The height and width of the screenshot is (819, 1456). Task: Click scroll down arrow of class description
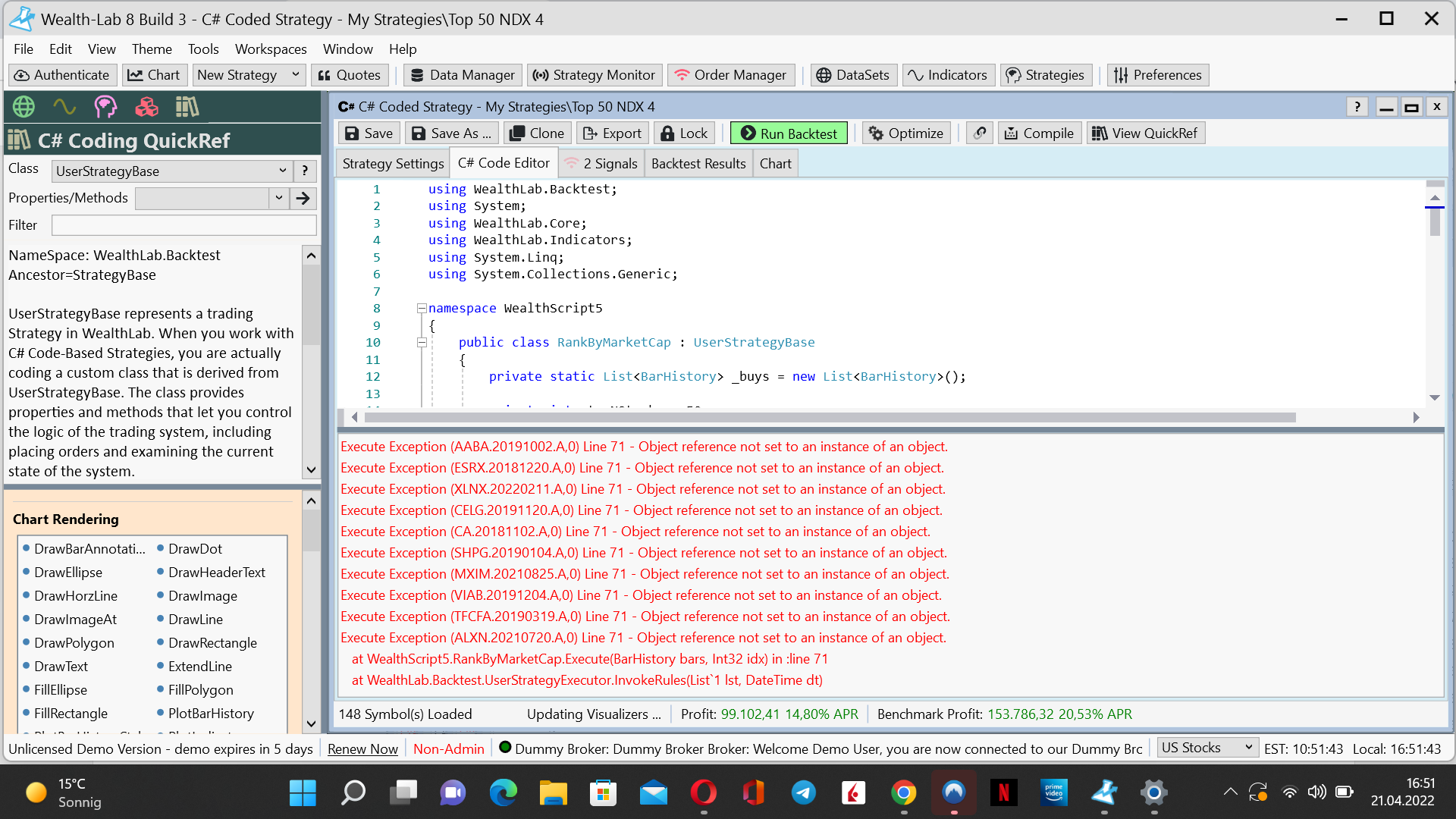[x=311, y=470]
